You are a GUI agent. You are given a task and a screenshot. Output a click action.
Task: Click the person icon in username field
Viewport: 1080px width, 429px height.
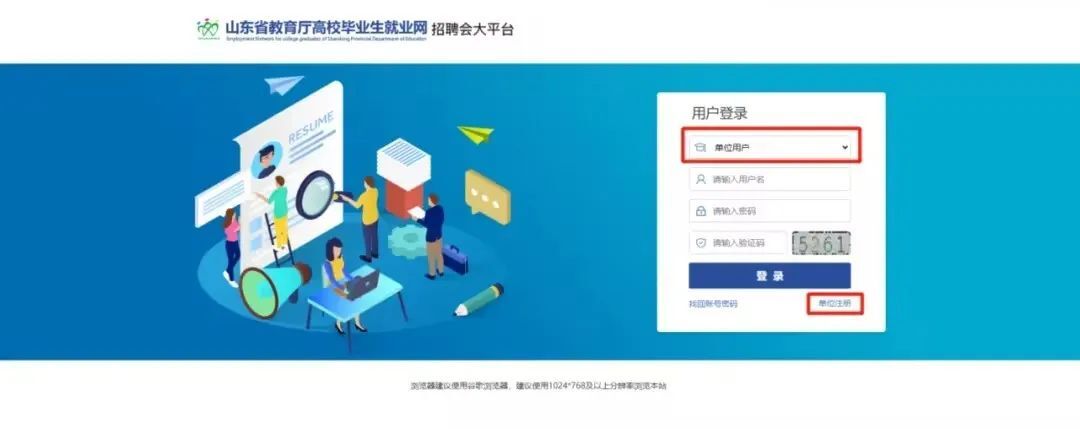[x=700, y=179]
